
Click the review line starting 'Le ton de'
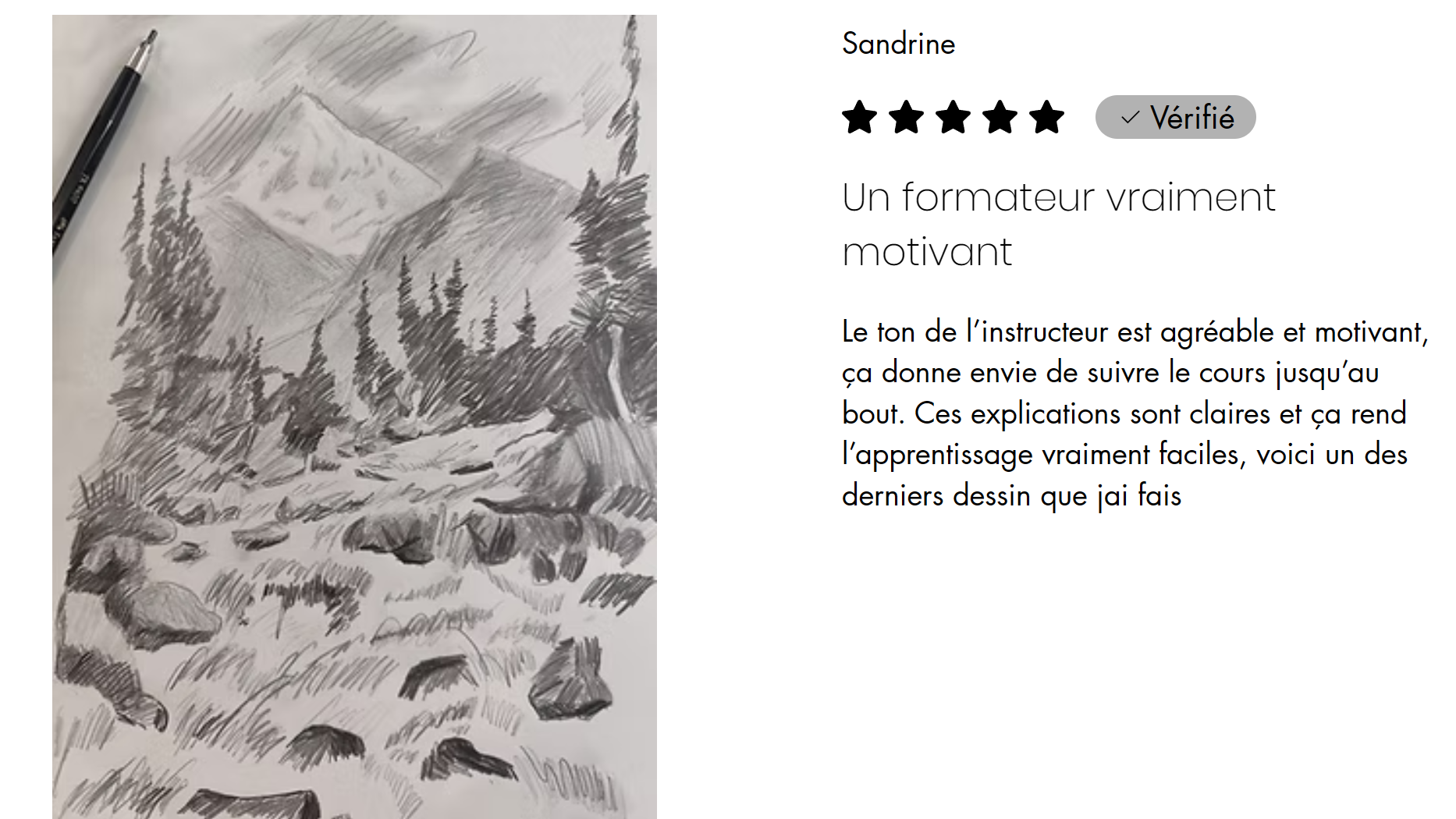tap(1135, 332)
